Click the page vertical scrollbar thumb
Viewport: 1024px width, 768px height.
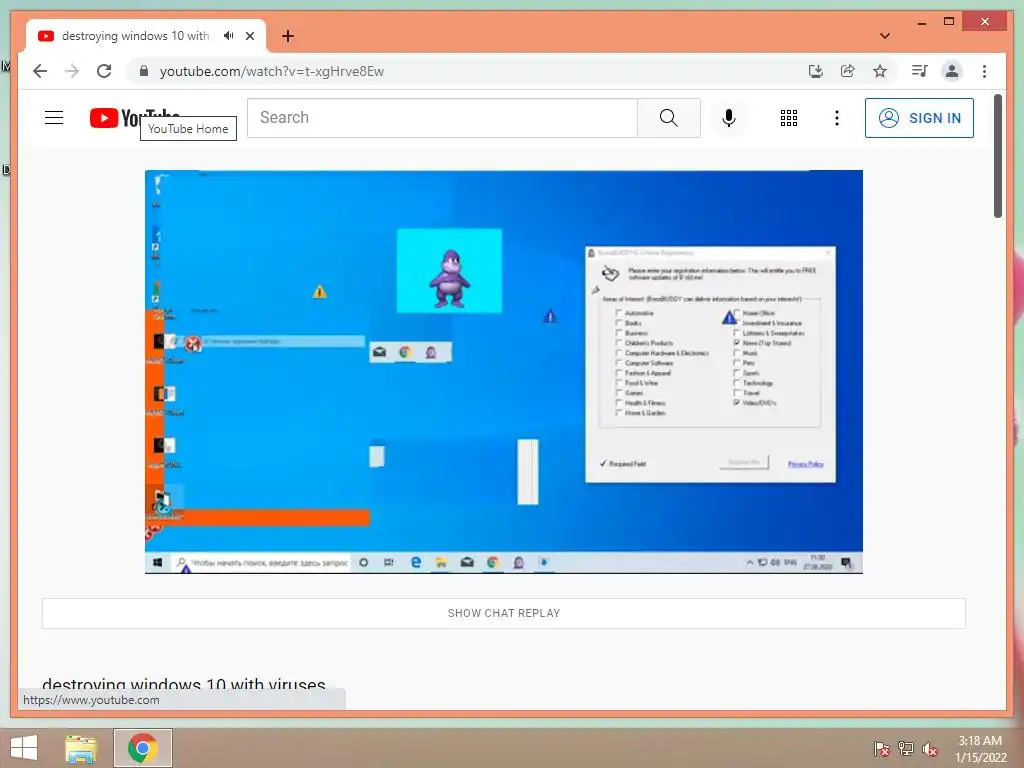tap(998, 156)
